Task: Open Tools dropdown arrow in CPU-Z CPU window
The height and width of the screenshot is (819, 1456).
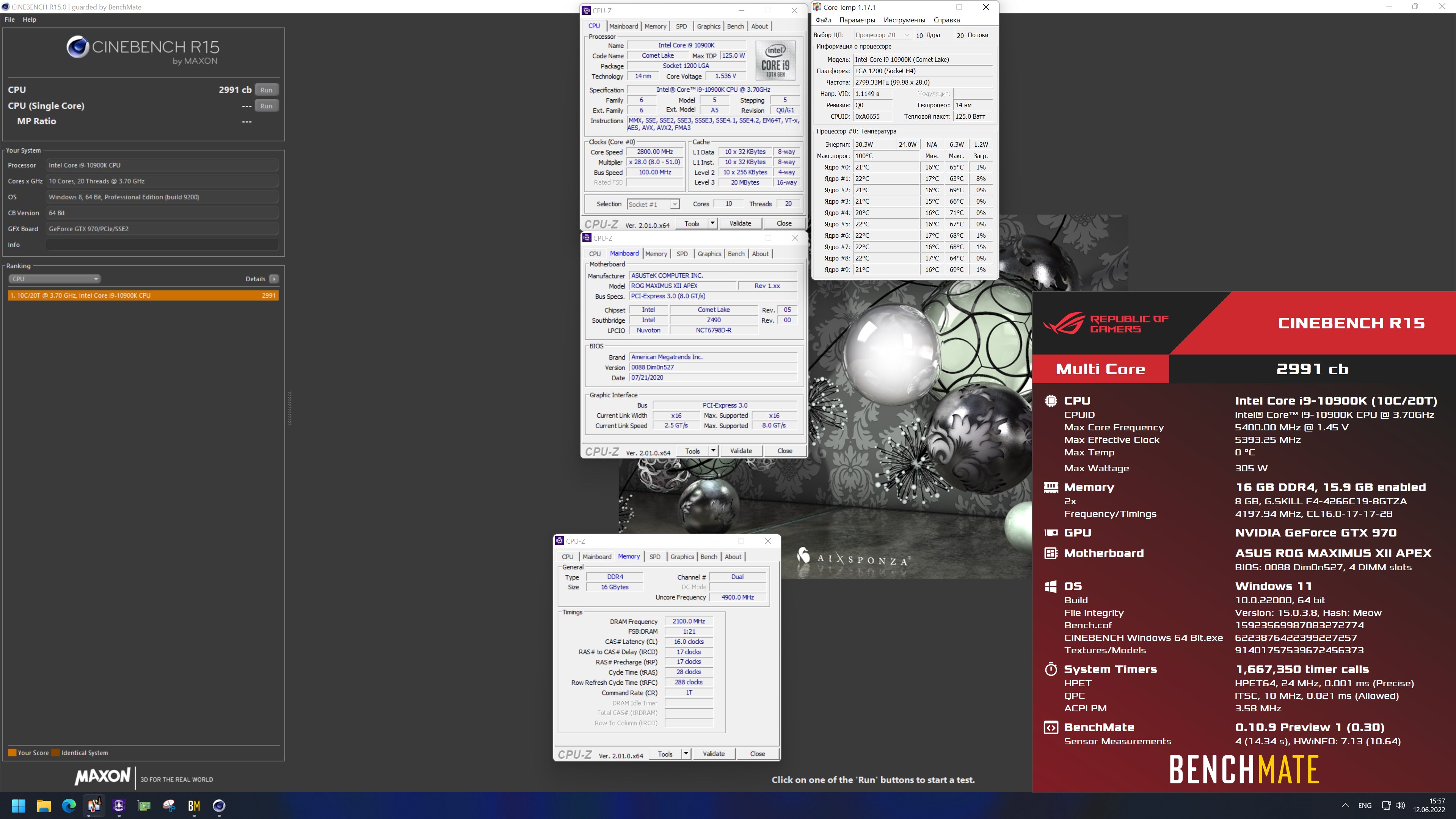Action: (x=713, y=223)
